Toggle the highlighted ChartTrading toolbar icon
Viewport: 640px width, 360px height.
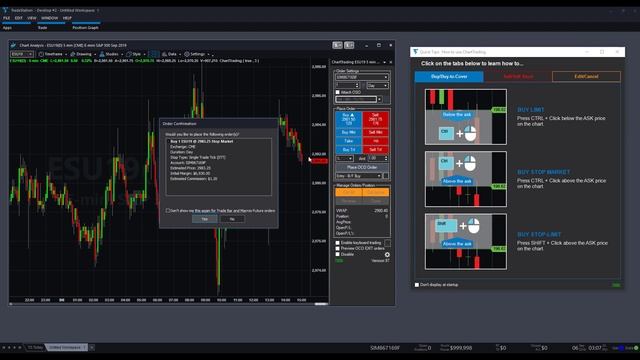pos(153,54)
